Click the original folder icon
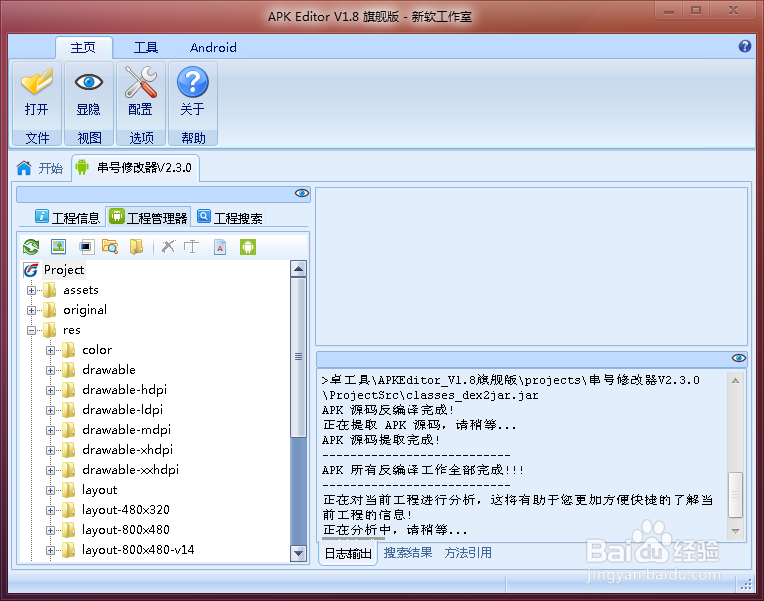 click(x=49, y=310)
